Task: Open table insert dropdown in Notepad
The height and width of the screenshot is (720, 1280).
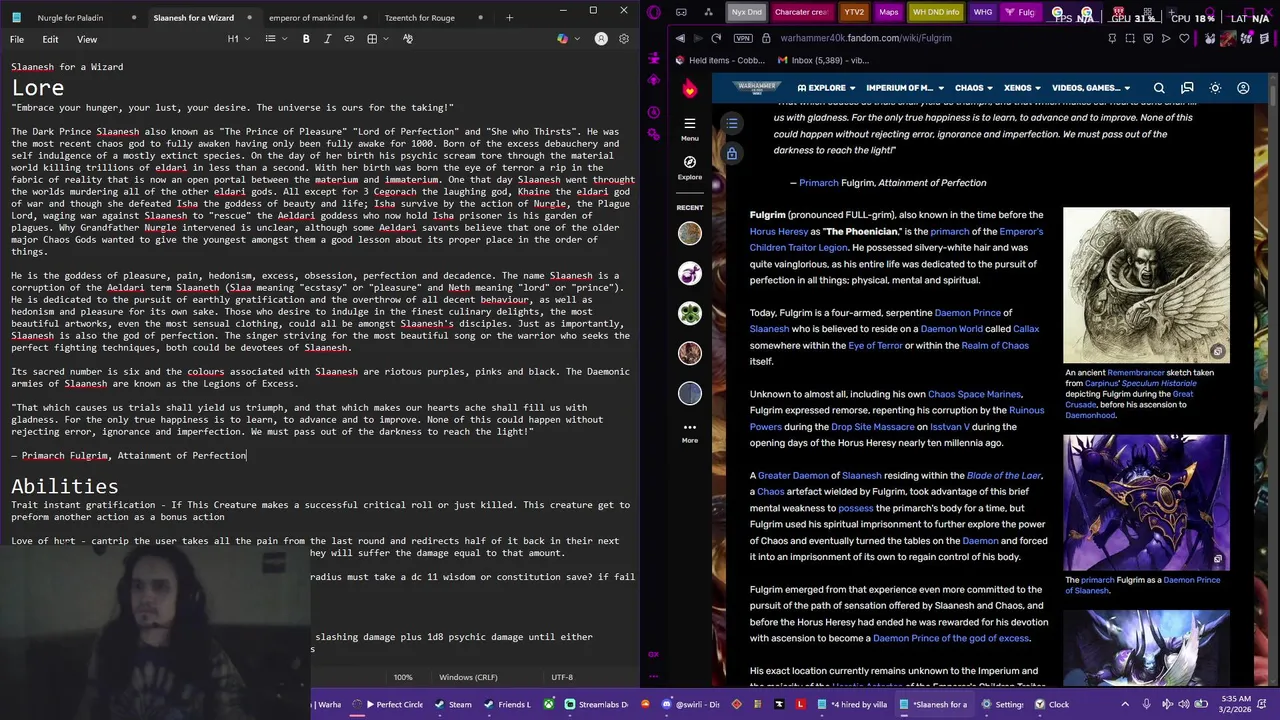Action: click(376, 39)
